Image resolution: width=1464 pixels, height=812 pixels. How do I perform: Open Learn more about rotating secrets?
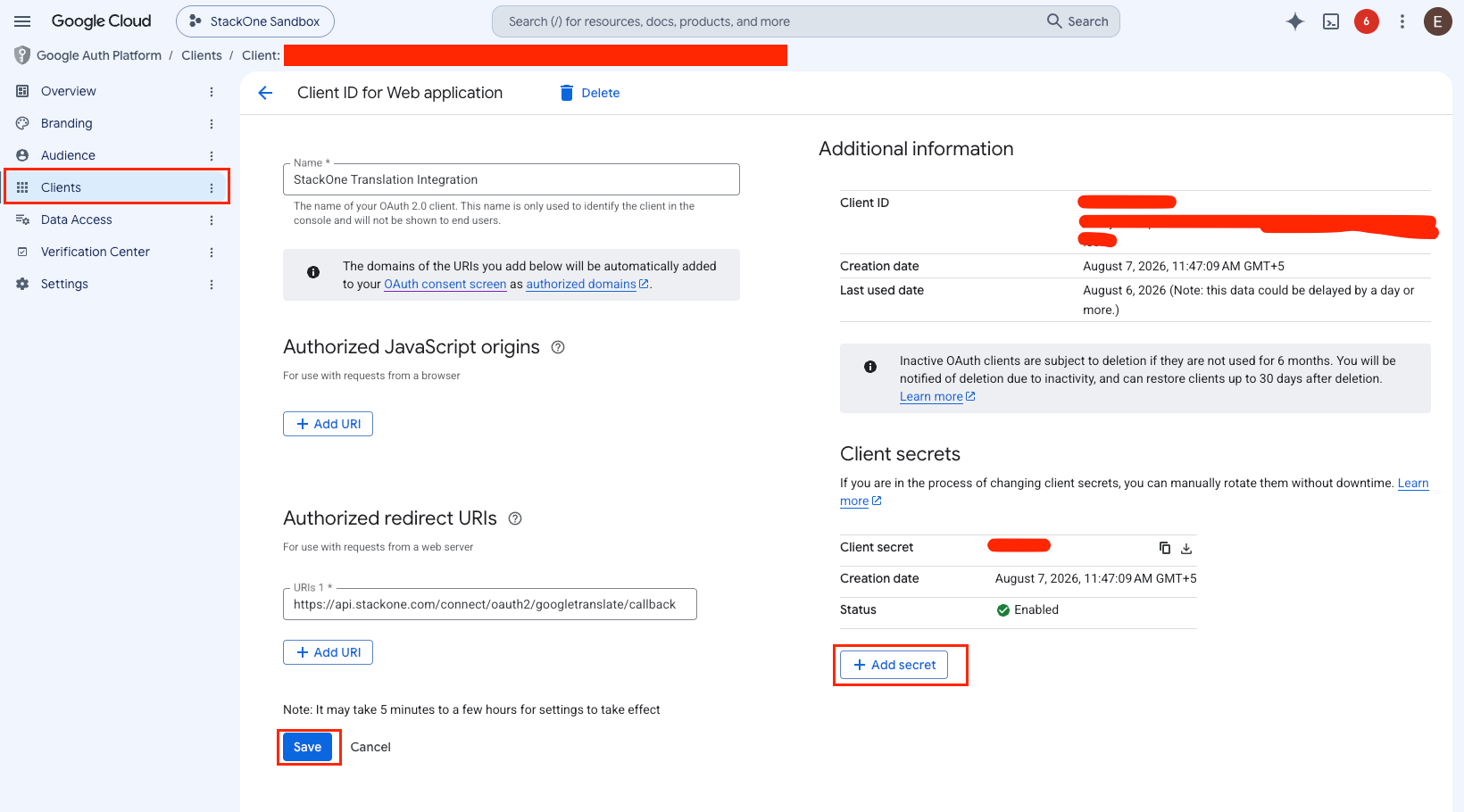coord(1413,483)
